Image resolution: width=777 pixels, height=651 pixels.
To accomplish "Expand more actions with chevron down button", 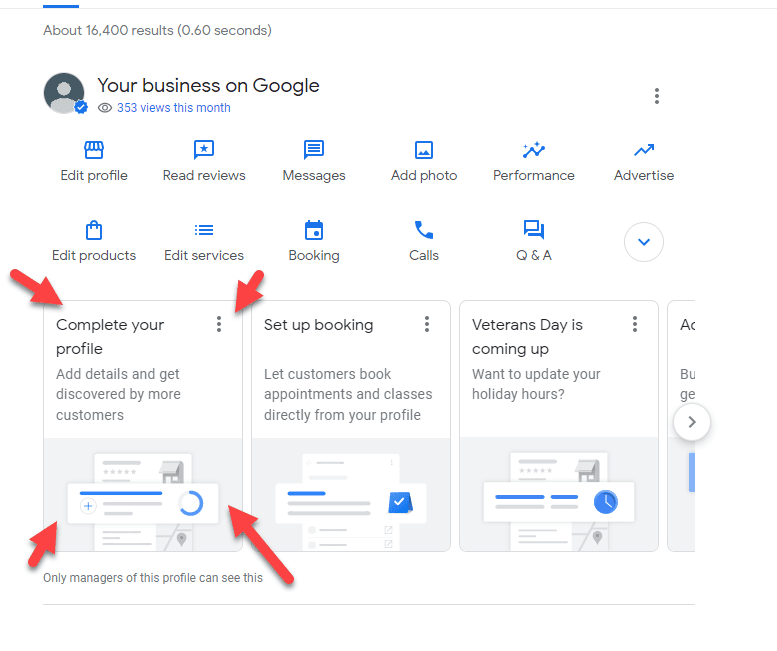I will click(x=644, y=242).
